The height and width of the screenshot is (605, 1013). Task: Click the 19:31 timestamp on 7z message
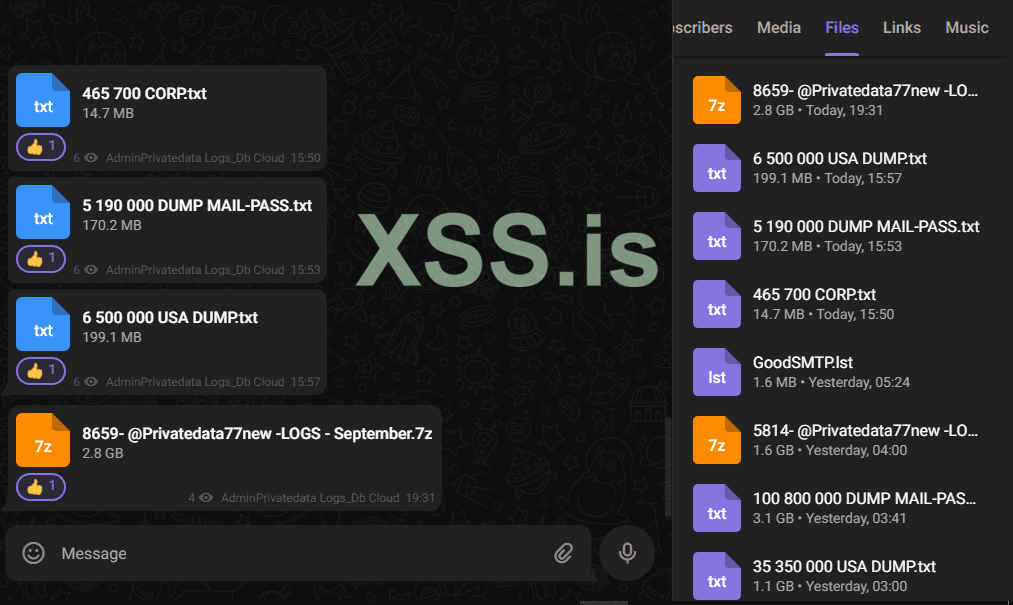click(421, 498)
